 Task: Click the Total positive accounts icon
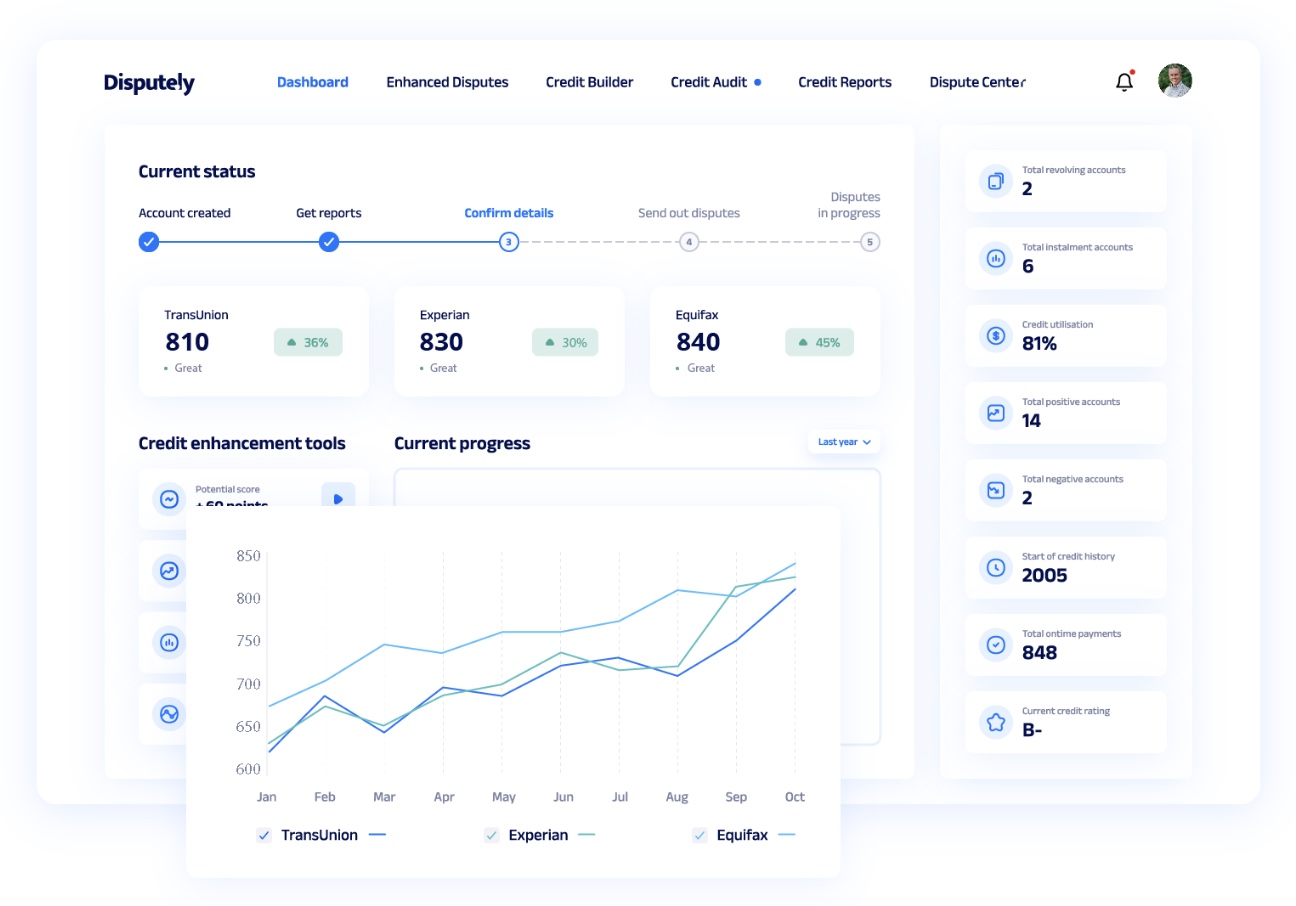point(996,413)
